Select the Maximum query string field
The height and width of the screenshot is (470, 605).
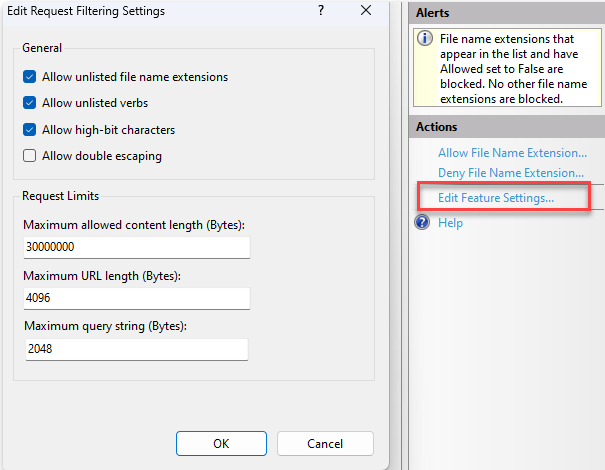pyautogui.click(x=136, y=349)
